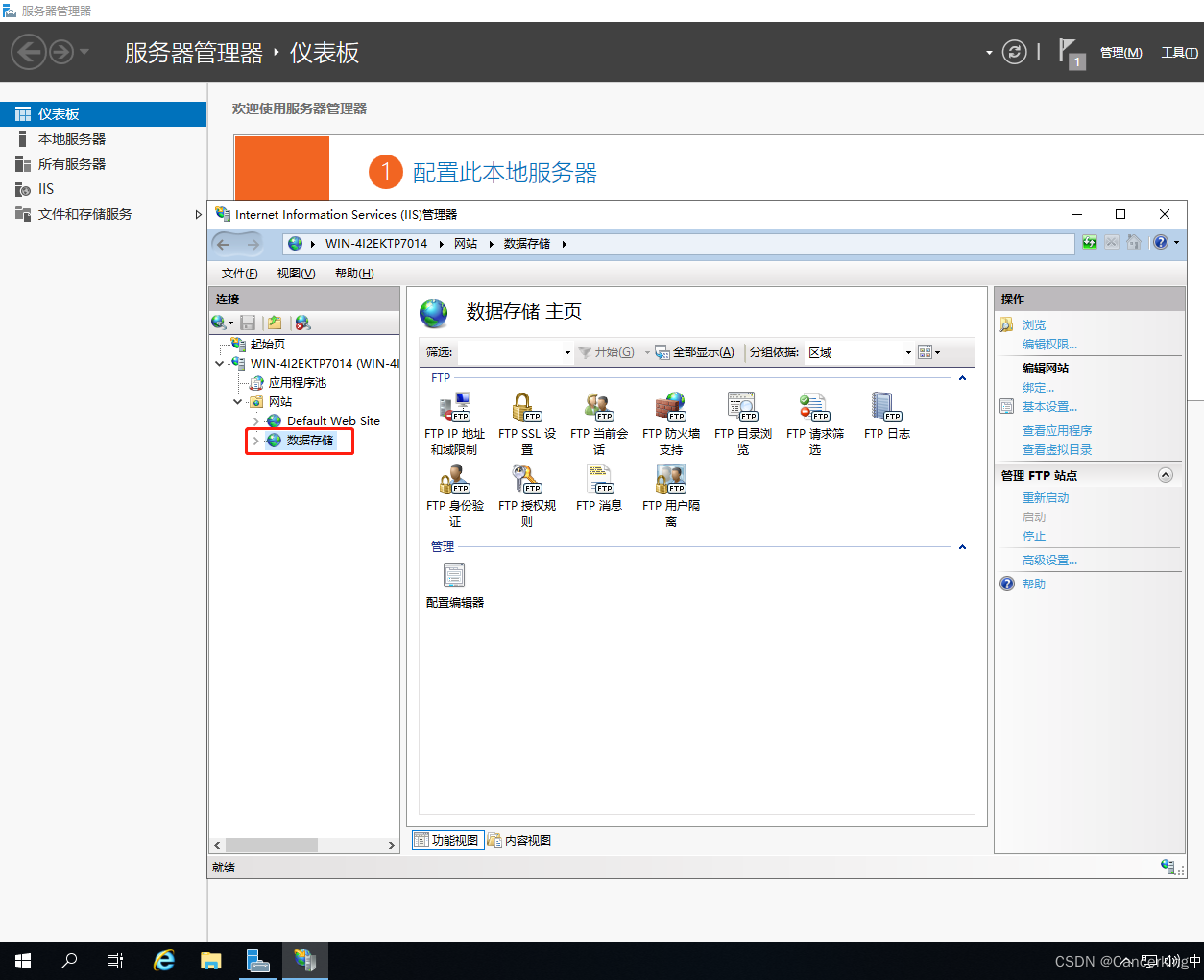Screen dimensions: 1204x980
Task: Click 重新启动 FTP site link
Action: (x=1046, y=498)
